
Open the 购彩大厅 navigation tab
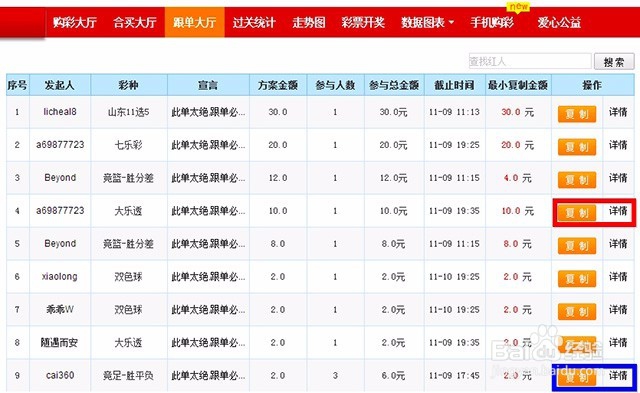pyautogui.click(x=75, y=22)
